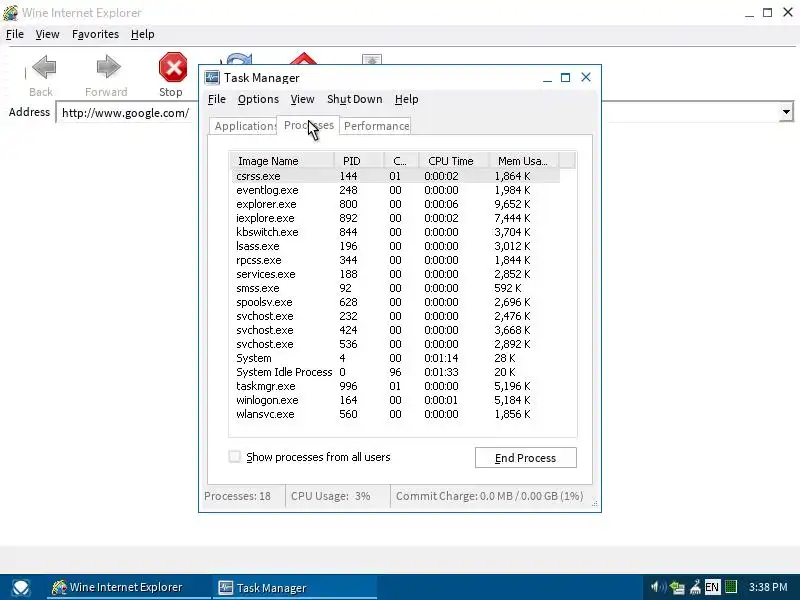This screenshot has height=600, width=800.
Task: Click the red Stop icon in Wine Internet Explorer
Action: tap(172, 67)
